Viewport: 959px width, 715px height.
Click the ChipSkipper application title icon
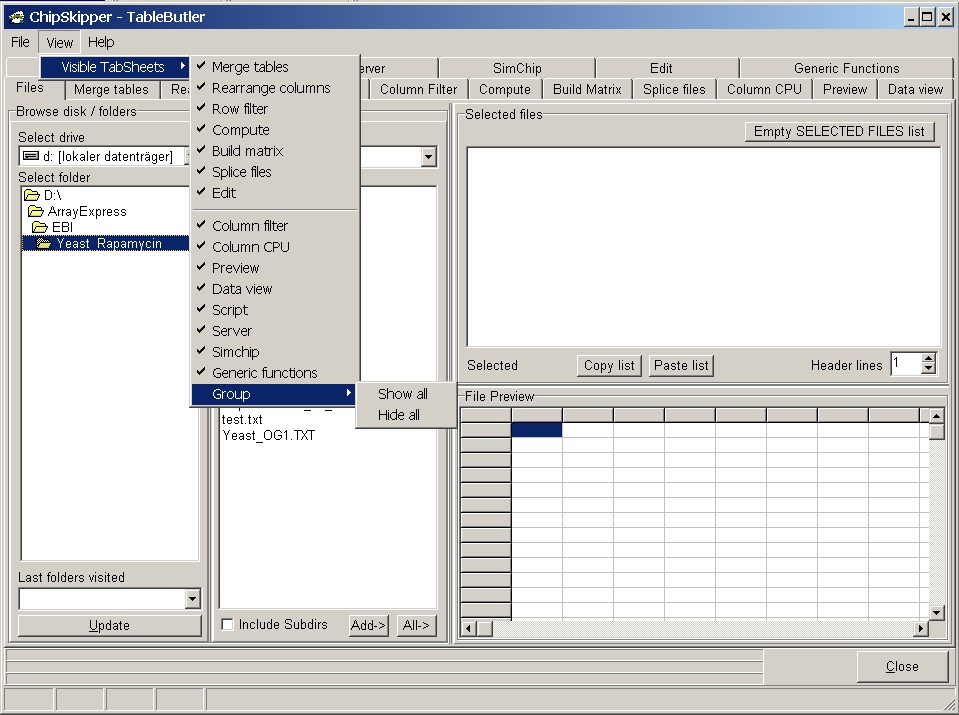pyautogui.click(x=16, y=16)
